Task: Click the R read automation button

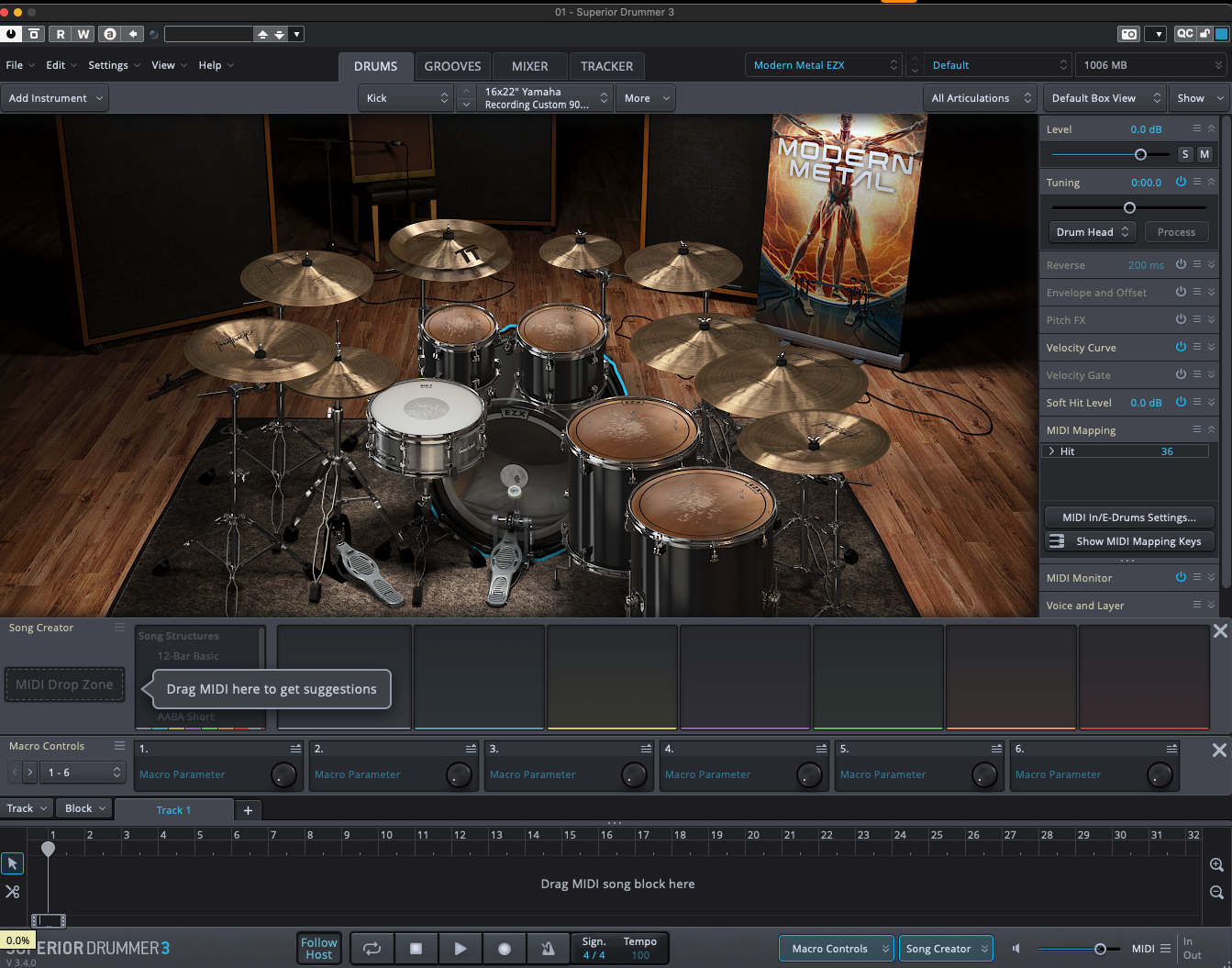Action: [61, 34]
